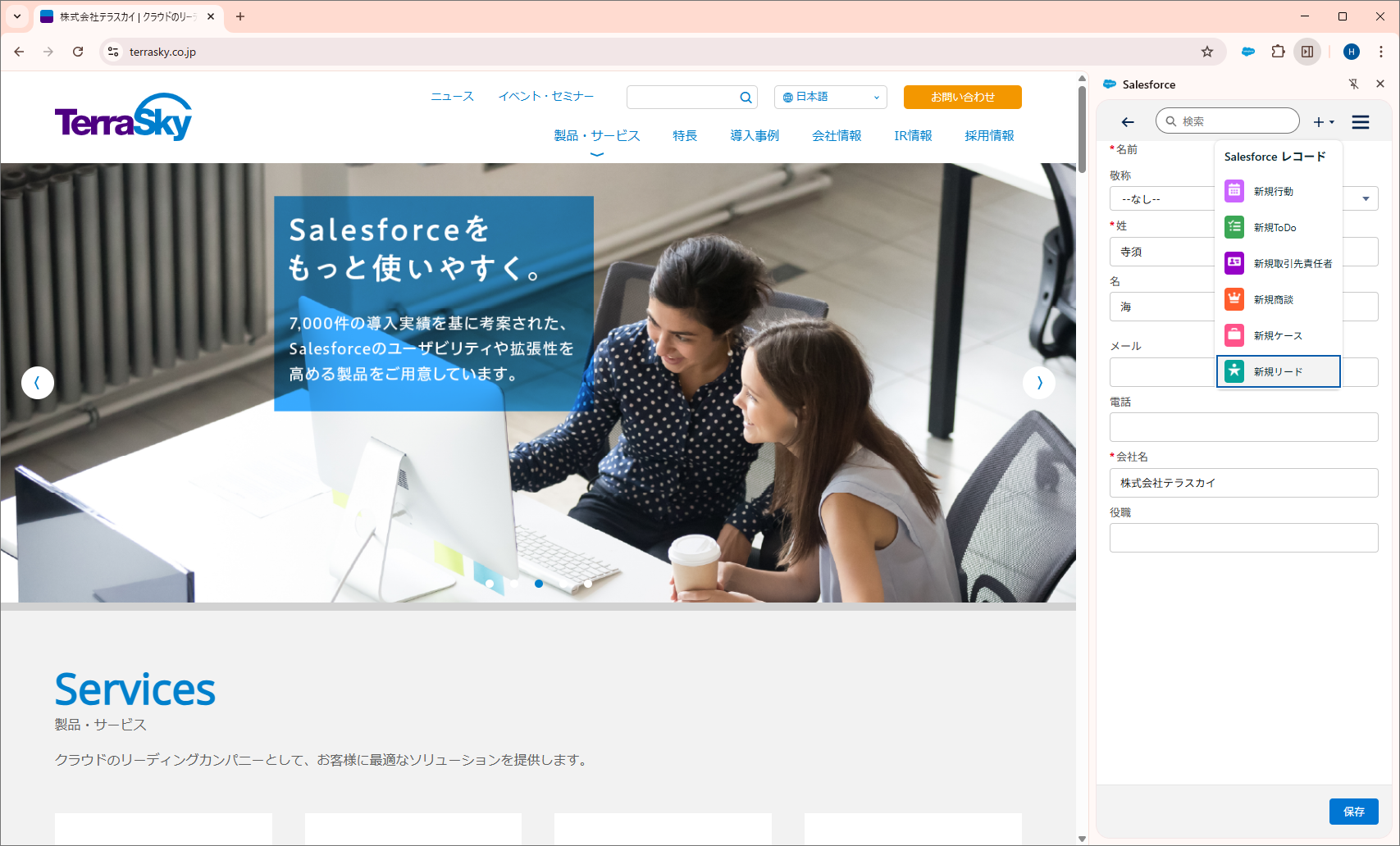The height and width of the screenshot is (846, 1400).
Task: Click the scrollbar down arrow
Action: click(x=1082, y=839)
